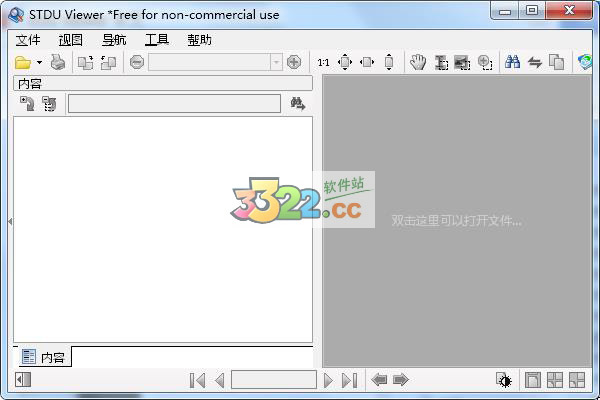The height and width of the screenshot is (400, 600).
Task: Click expand-all icon in 内容 panel
Action: [x=27, y=103]
